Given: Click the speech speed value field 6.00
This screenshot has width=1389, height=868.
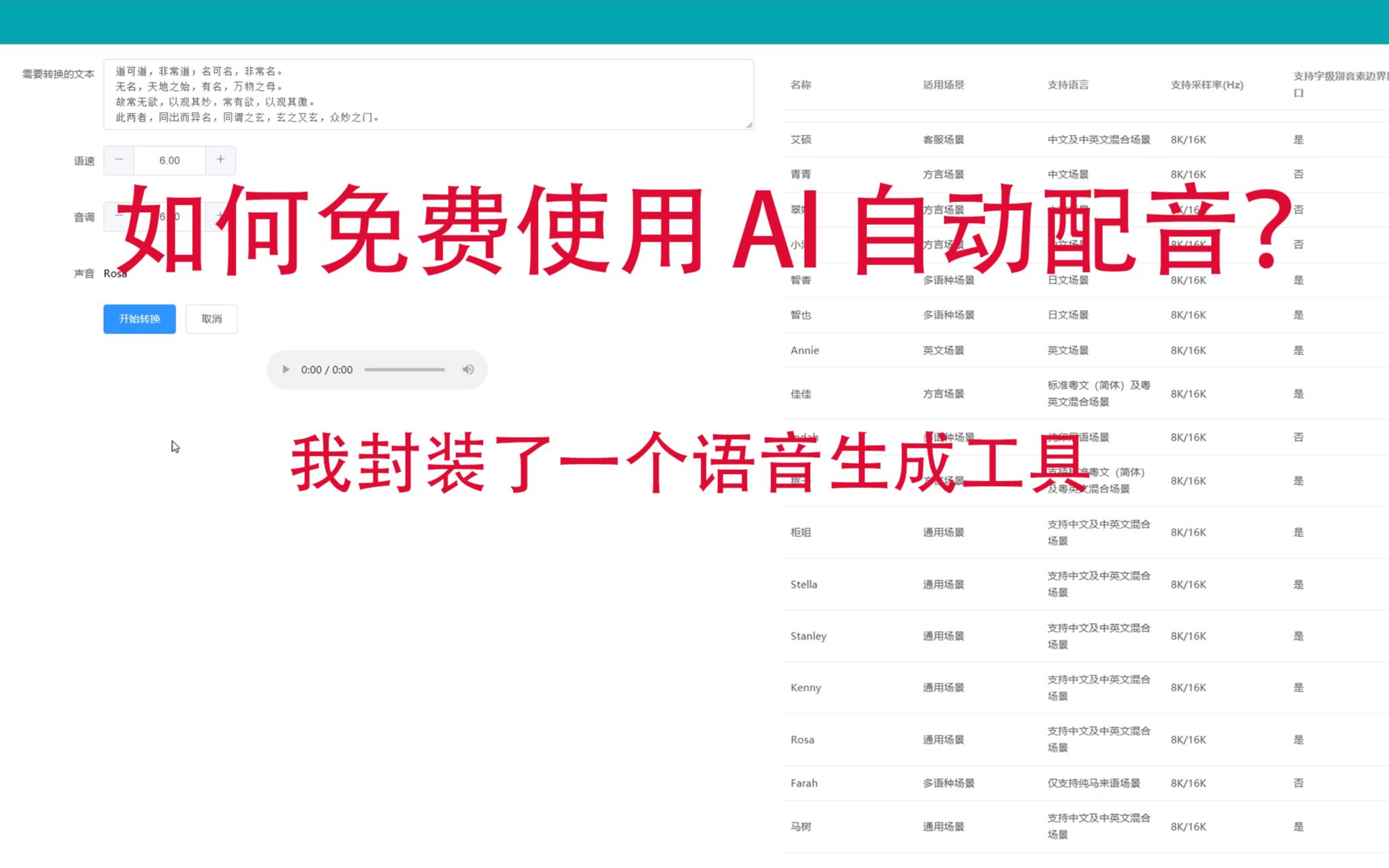Looking at the screenshot, I should (170, 160).
